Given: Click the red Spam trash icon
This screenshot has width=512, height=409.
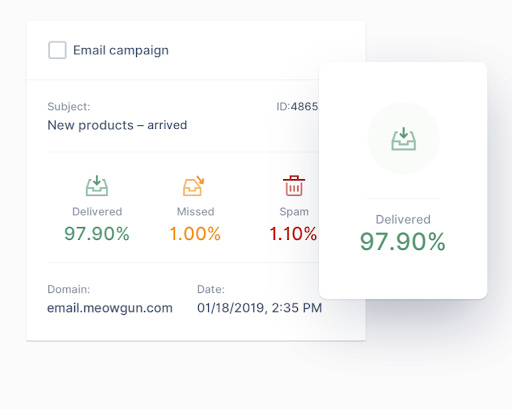Looking at the screenshot, I should (294, 186).
